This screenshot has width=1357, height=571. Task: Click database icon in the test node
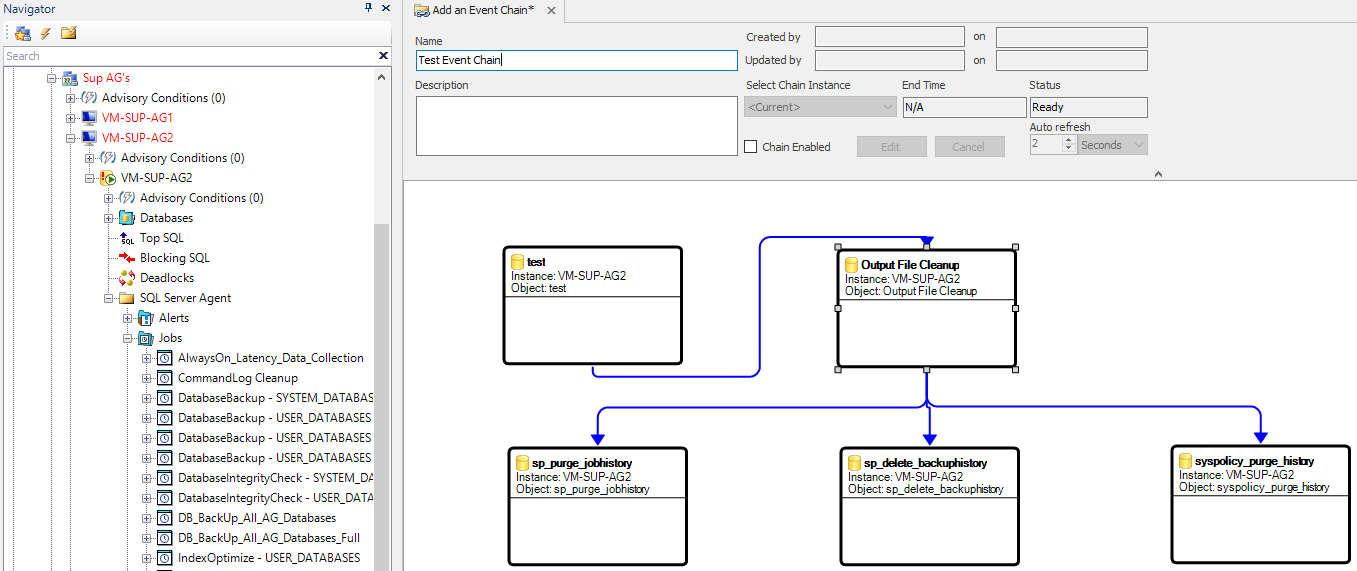518,262
